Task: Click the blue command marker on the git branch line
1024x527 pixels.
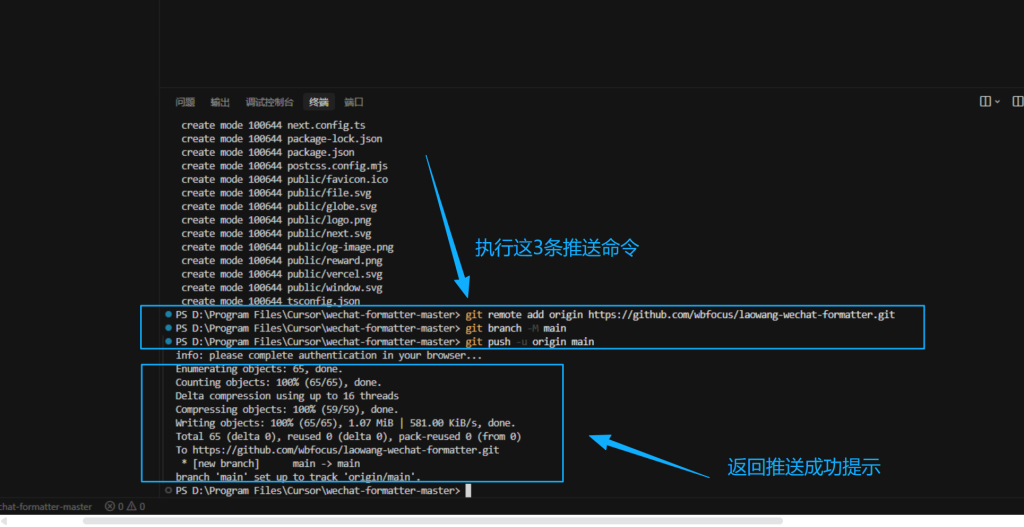Action: [x=168, y=328]
